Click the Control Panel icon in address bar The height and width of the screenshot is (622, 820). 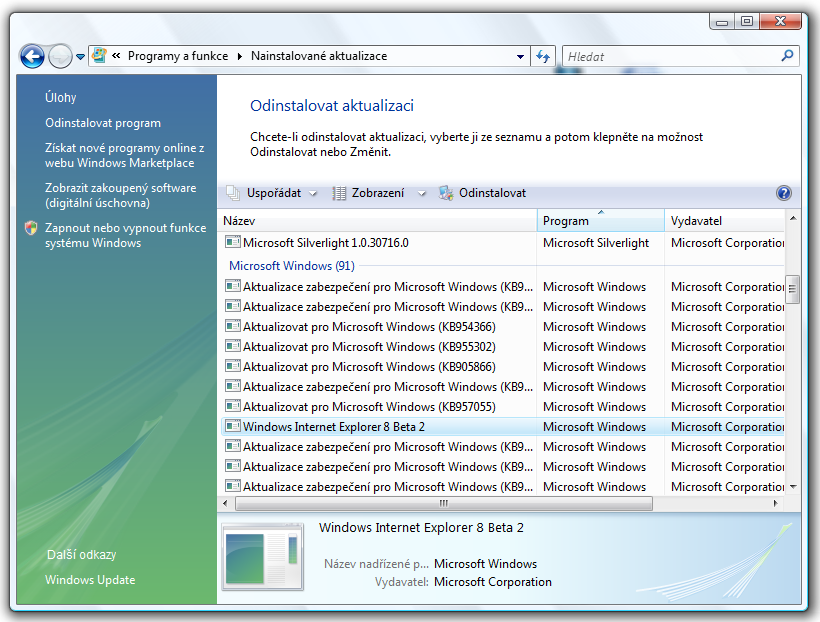(x=99, y=55)
